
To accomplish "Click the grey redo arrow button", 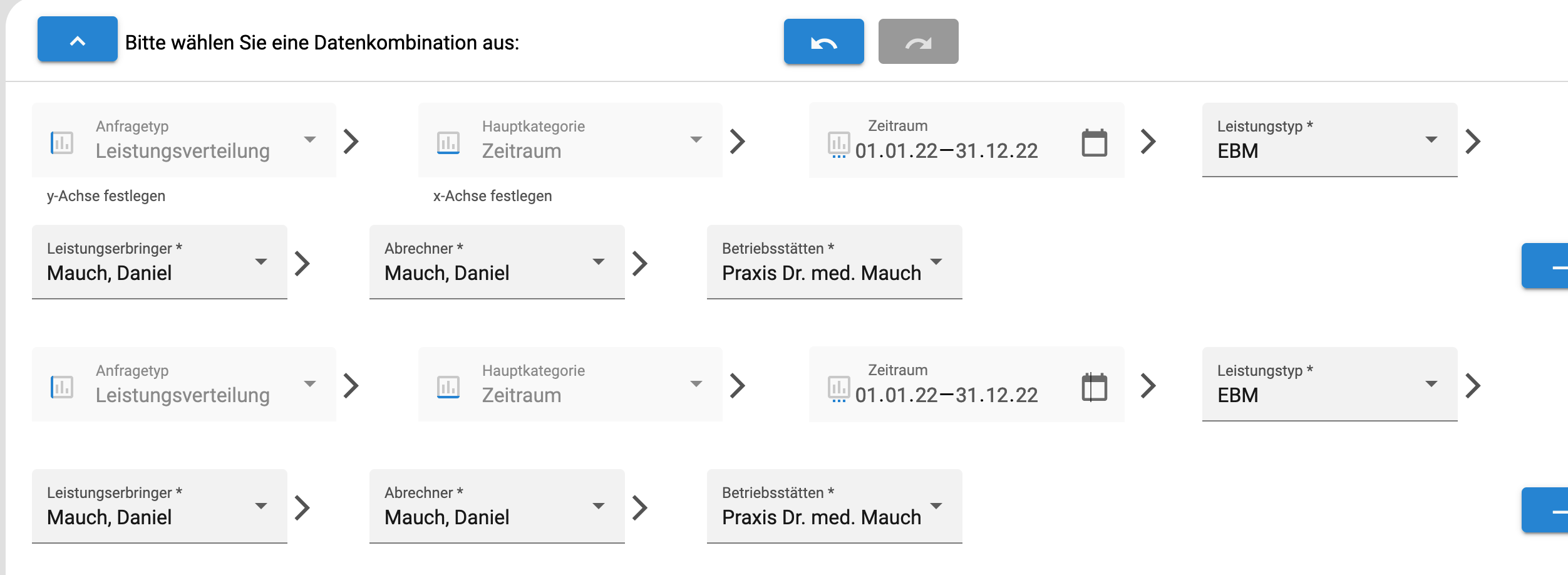I will pyautogui.click(x=918, y=41).
